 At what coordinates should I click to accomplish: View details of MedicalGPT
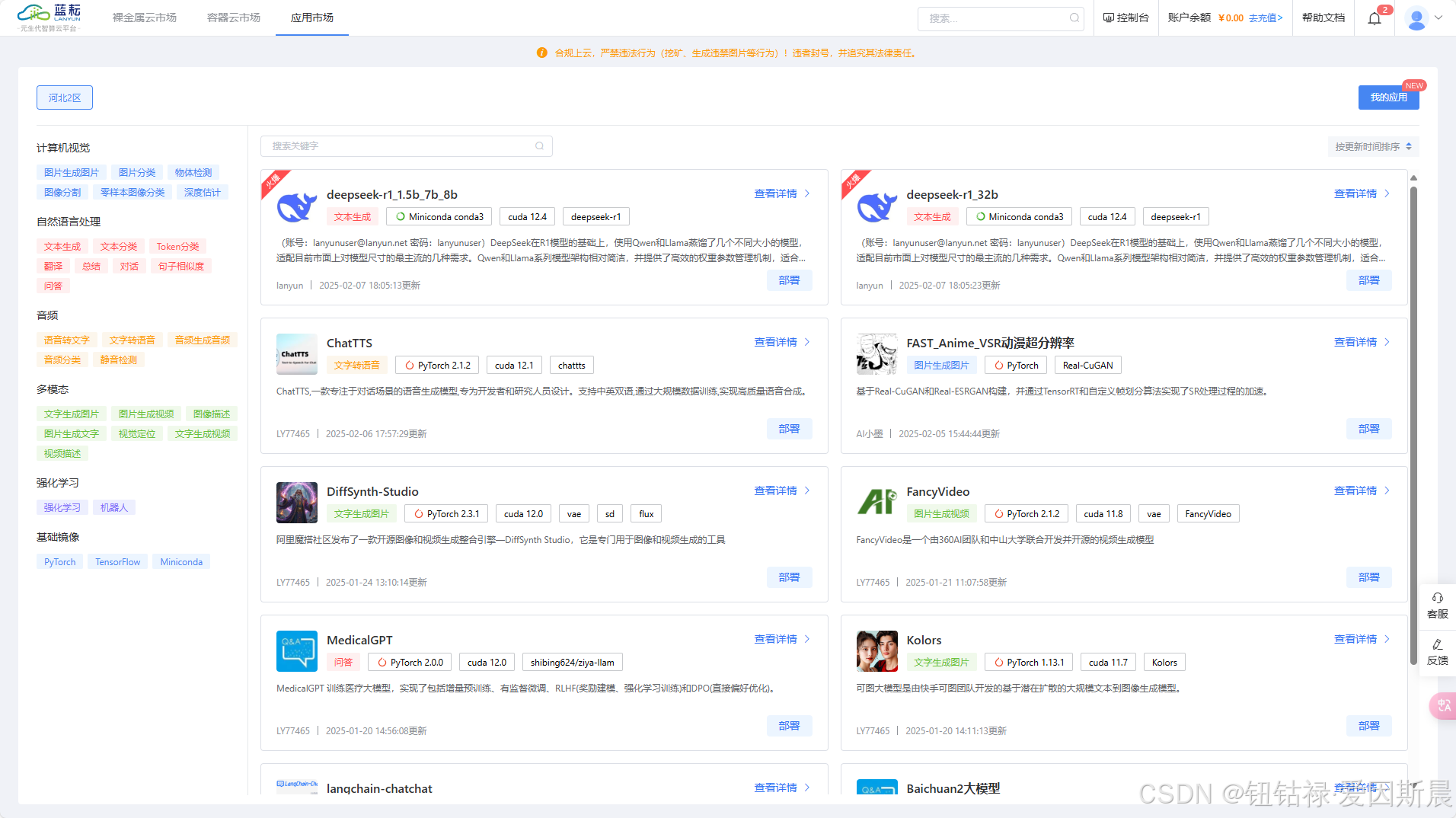pos(782,639)
